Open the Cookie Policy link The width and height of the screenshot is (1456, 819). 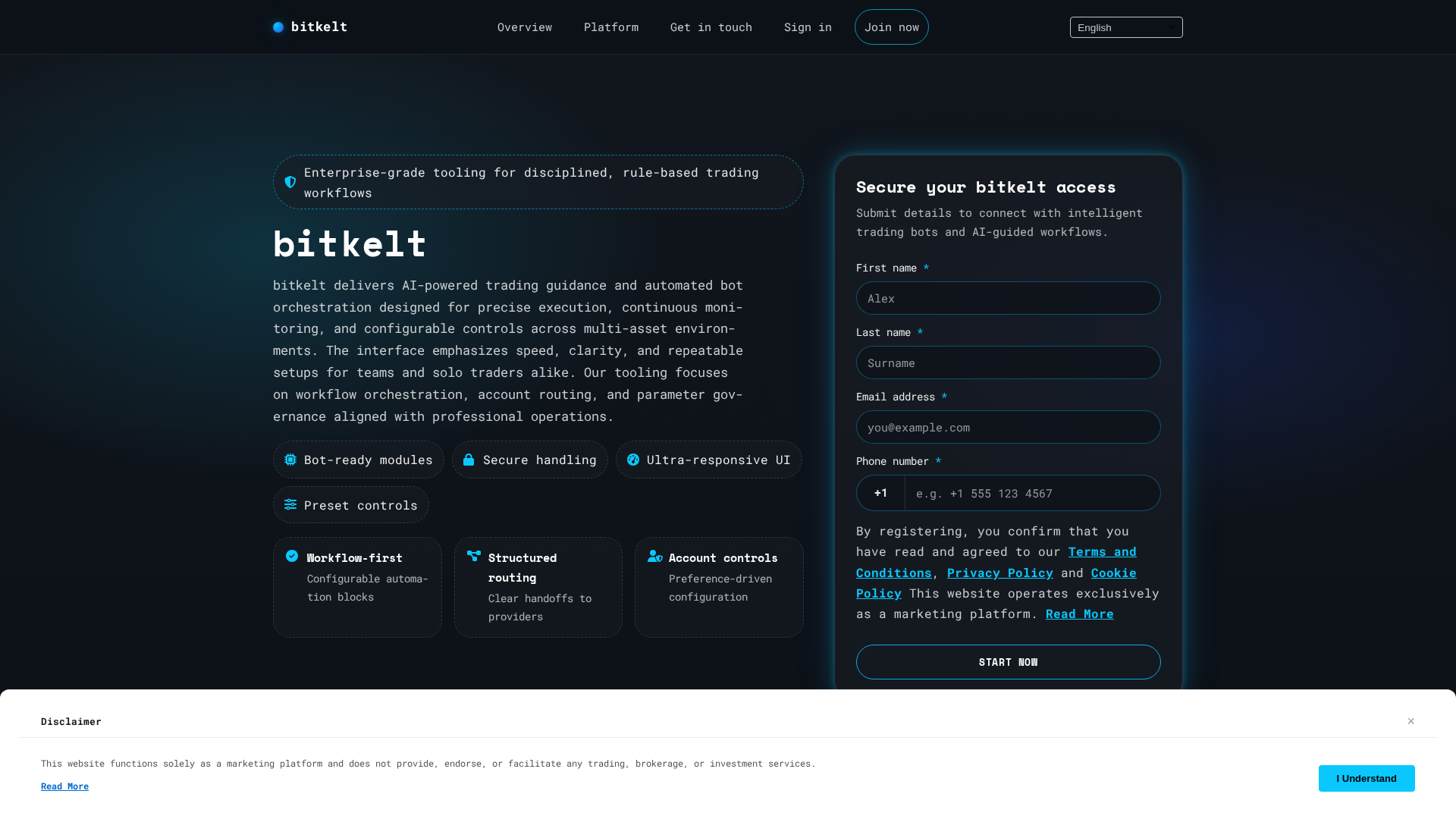(x=996, y=582)
